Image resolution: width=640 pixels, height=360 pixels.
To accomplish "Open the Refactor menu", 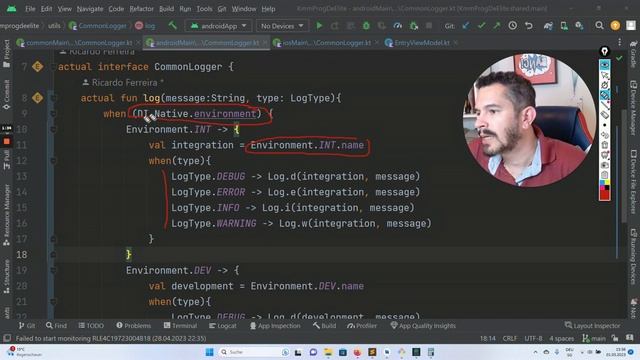I will (x=141, y=9).
